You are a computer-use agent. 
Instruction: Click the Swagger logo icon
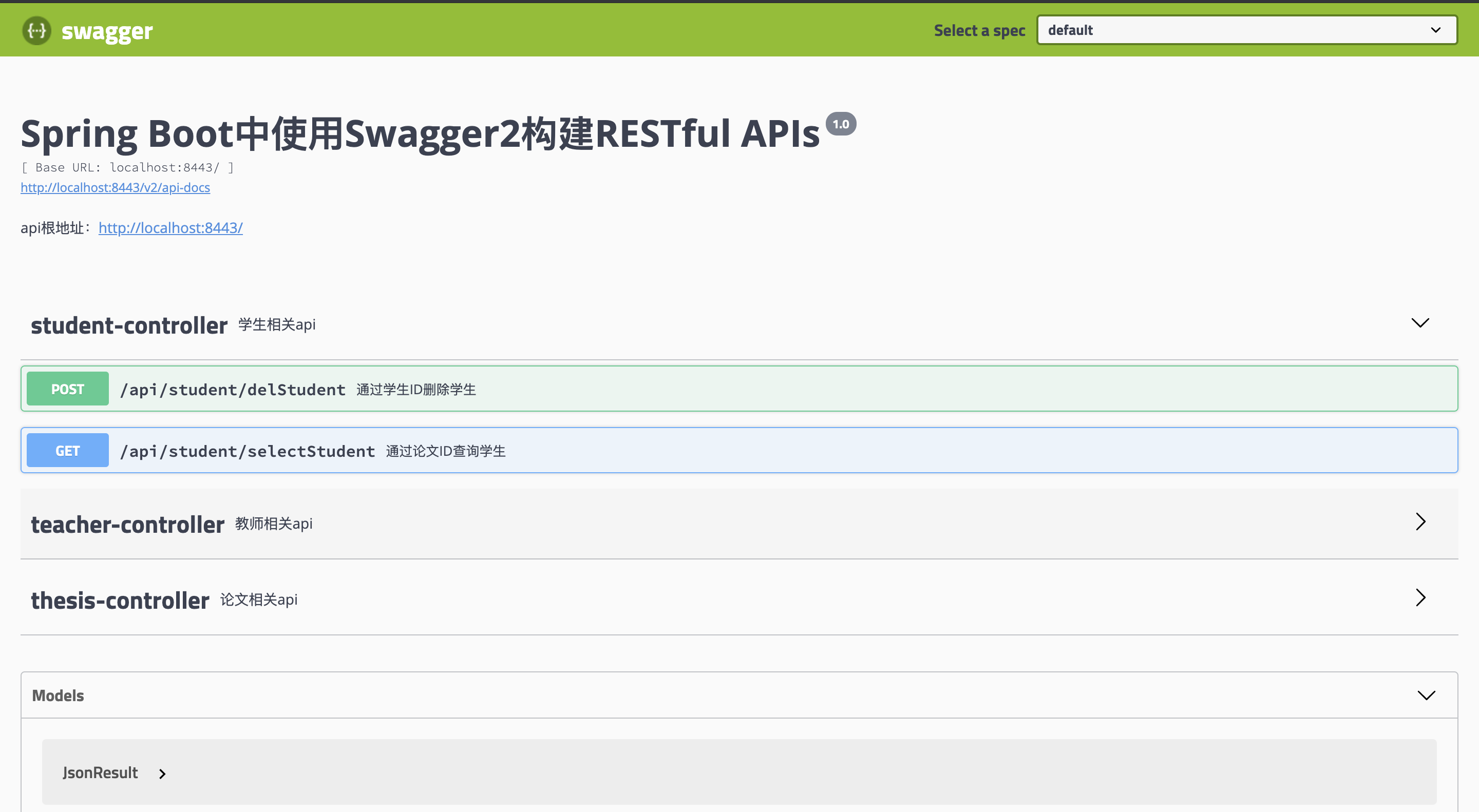pos(36,30)
